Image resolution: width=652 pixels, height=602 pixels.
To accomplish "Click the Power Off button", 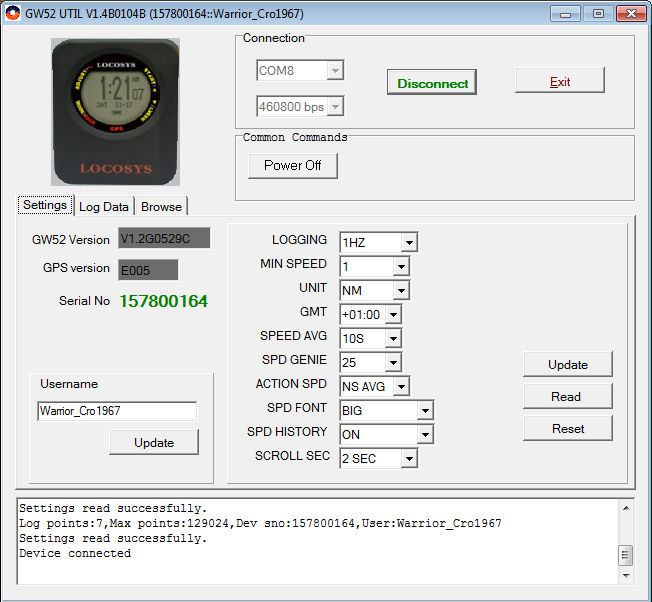I will click(292, 165).
